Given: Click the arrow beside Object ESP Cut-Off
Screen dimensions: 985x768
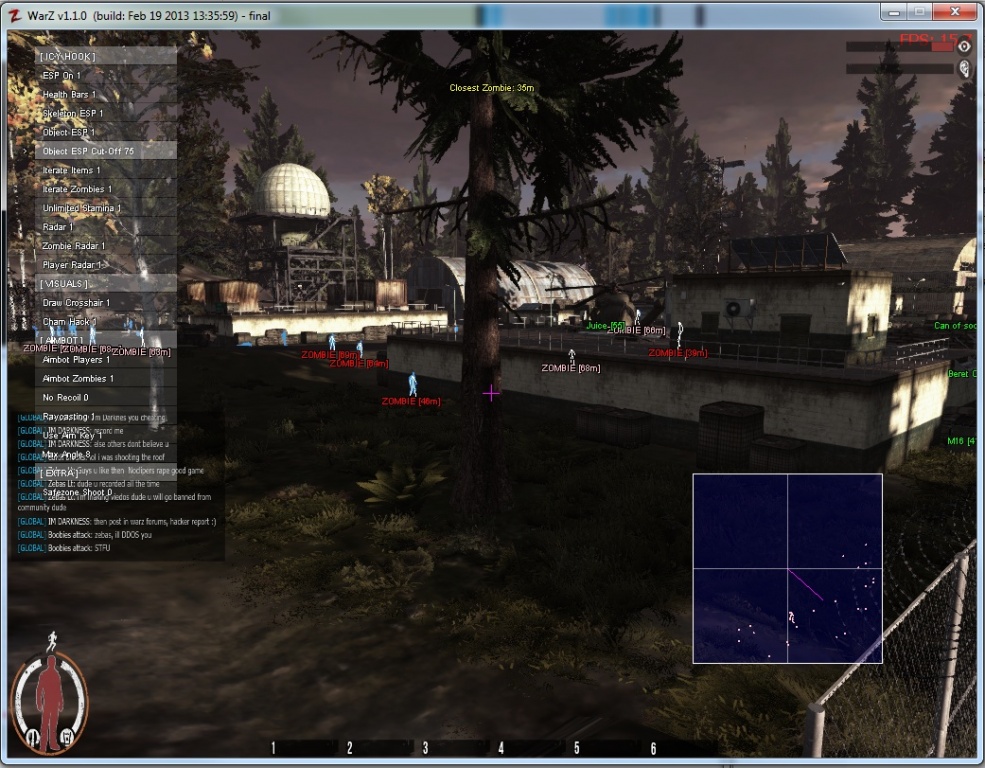Looking at the screenshot, I should (x=24, y=151).
